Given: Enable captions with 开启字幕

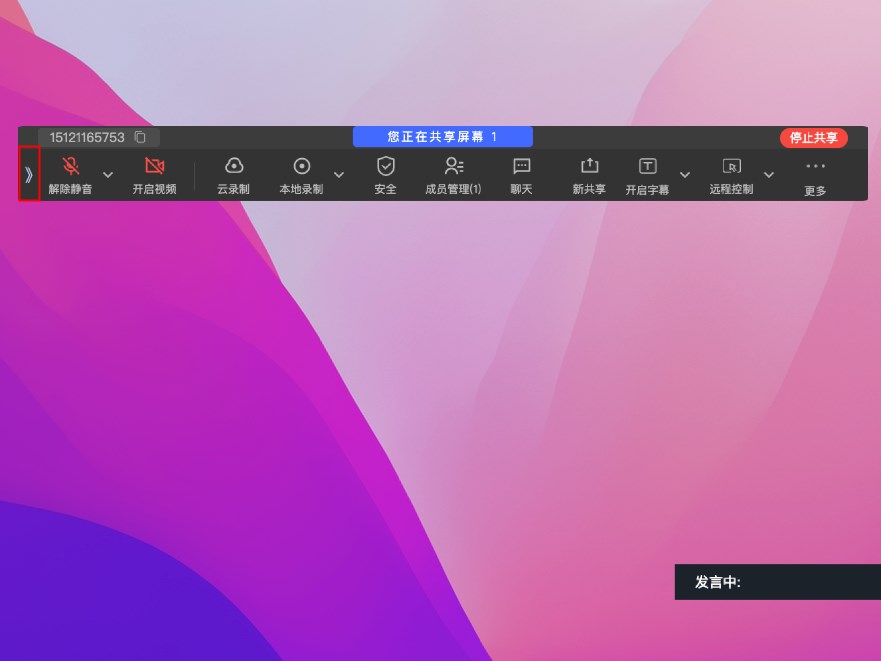Looking at the screenshot, I should tap(647, 176).
